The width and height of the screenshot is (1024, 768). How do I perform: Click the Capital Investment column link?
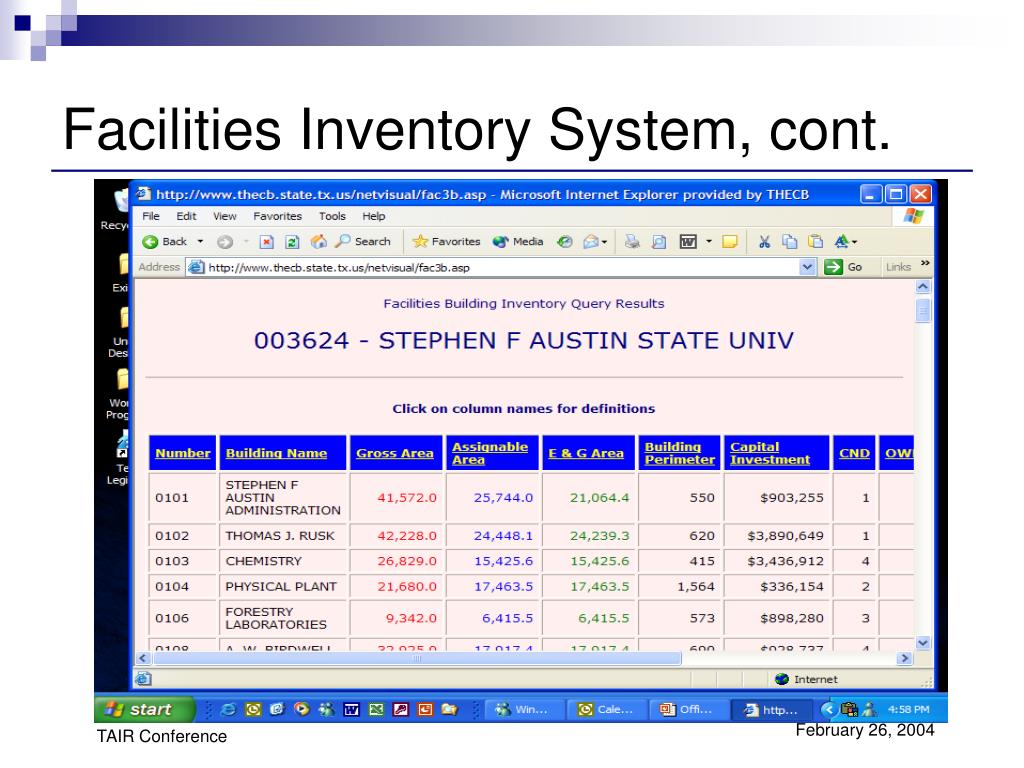tap(770, 453)
